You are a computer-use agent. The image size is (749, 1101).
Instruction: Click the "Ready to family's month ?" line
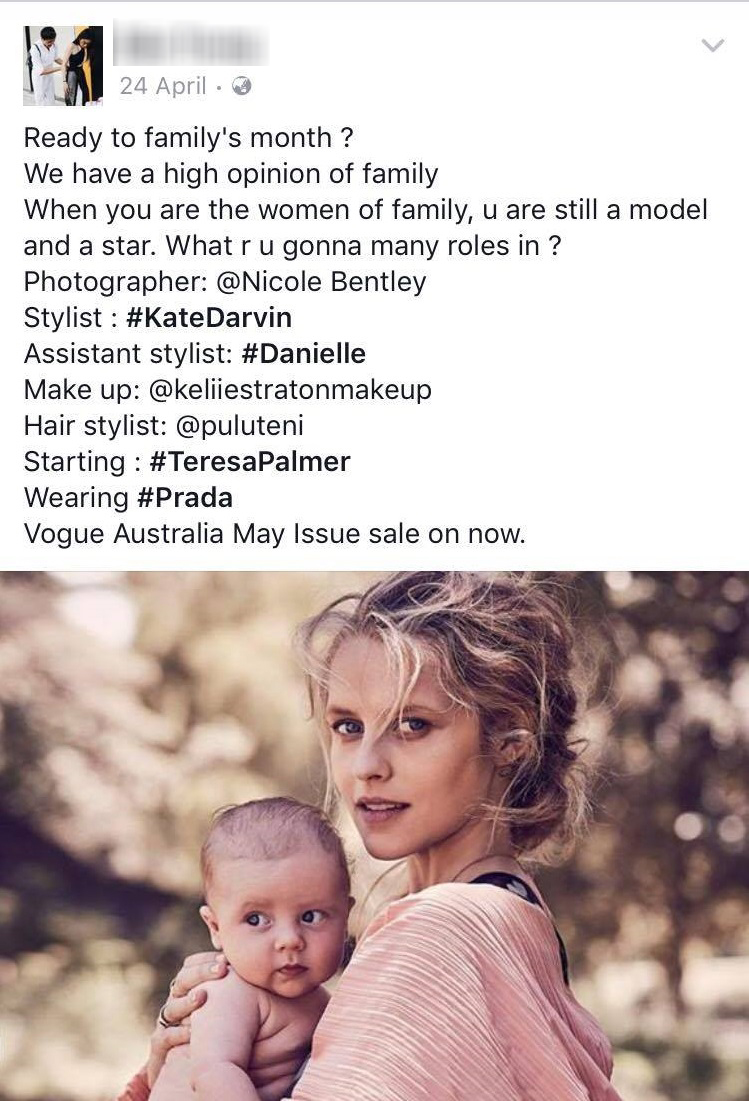pos(188,138)
